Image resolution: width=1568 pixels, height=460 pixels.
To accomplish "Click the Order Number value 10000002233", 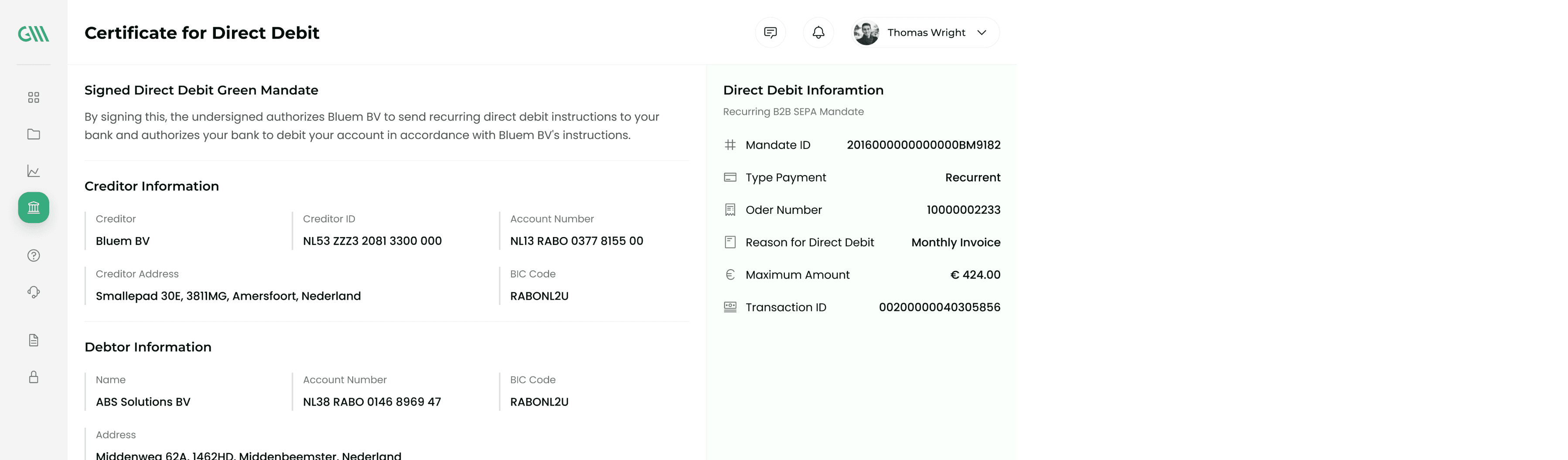I will [963, 210].
